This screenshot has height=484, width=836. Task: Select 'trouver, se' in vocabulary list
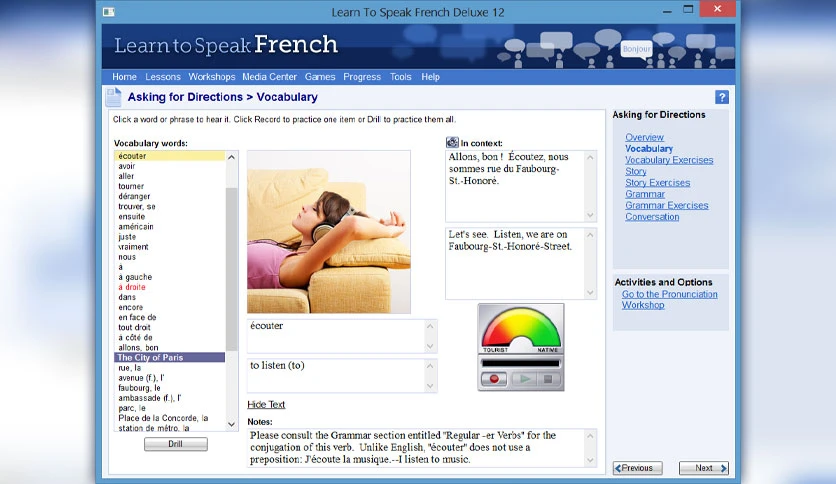[x=170, y=206]
